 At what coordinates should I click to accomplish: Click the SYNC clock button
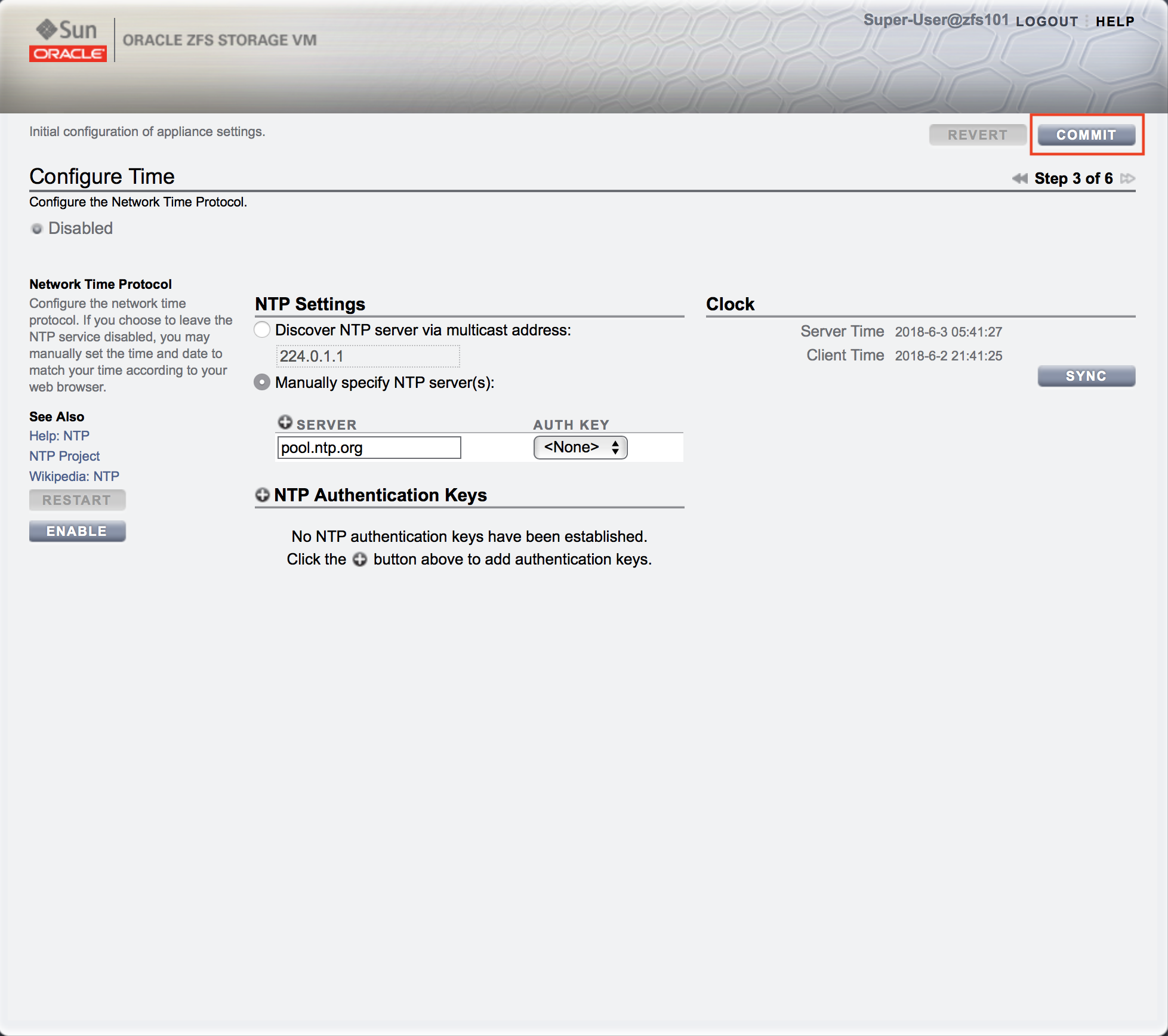coord(1086,376)
